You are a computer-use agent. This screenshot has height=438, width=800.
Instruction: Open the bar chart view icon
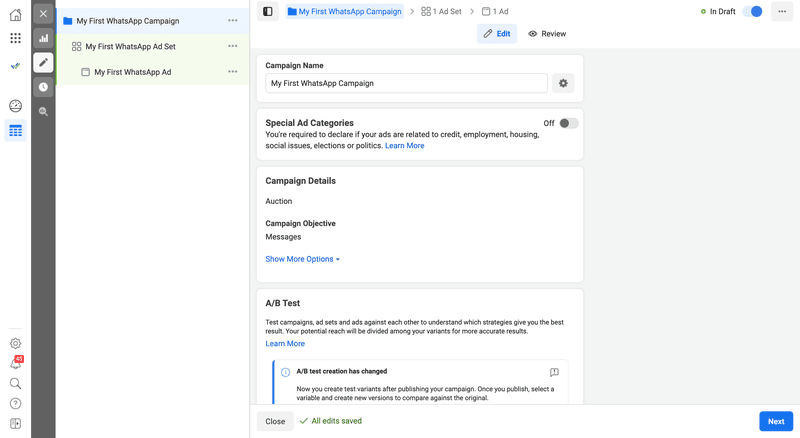[43, 38]
